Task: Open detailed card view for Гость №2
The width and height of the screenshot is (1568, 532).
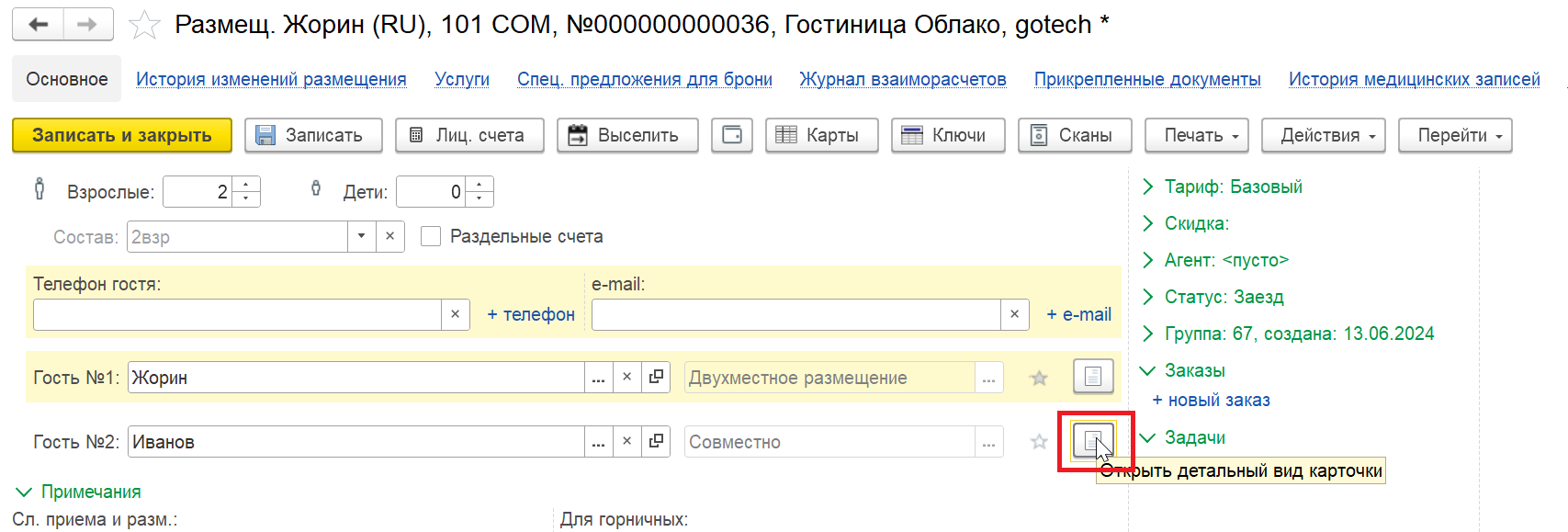Action: [x=1093, y=441]
